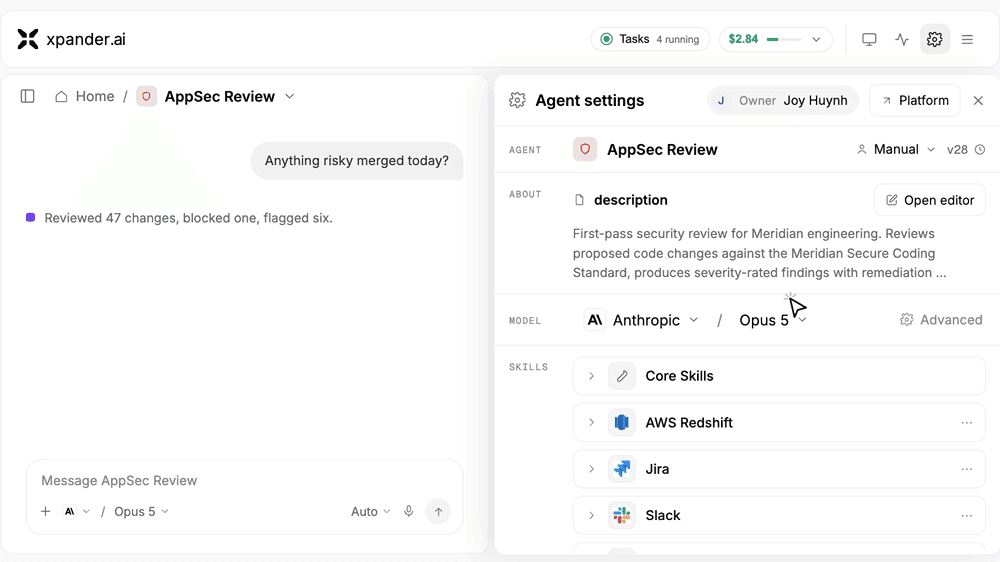Click the Anthropic logo in model row
The width and height of the screenshot is (1000, 562).
click(594, 320)
